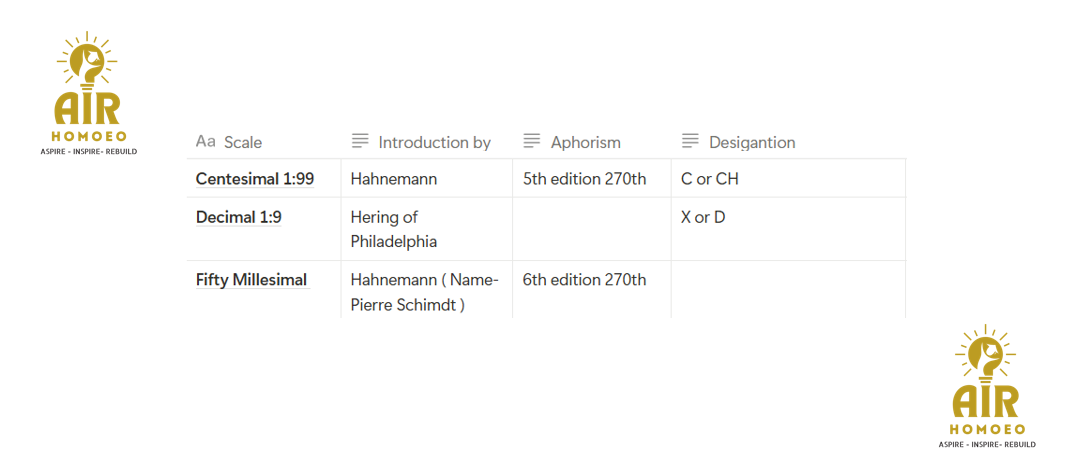Image resolution: width=1084 pixels, height=470 pixels.
Task: Select the C or CH designation cell
Action: (x=709, y=179)
